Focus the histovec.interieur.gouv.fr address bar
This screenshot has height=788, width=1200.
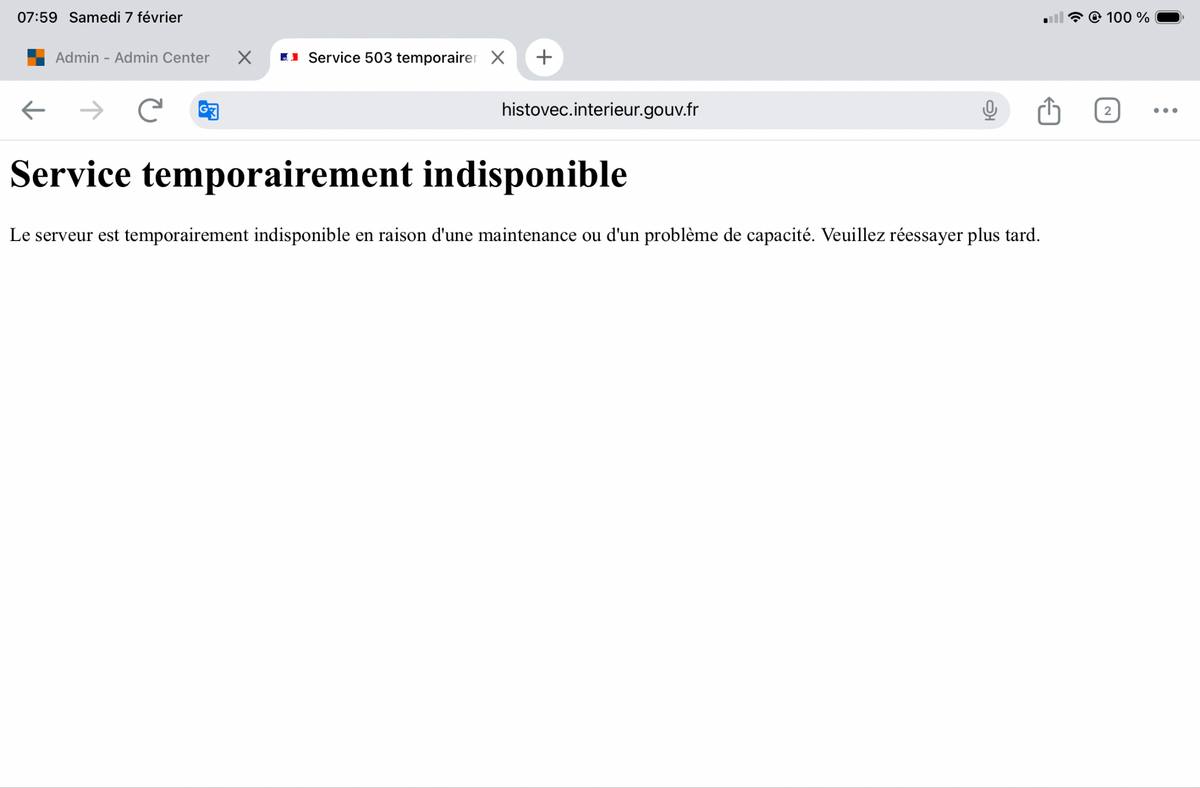coord(600,110)
